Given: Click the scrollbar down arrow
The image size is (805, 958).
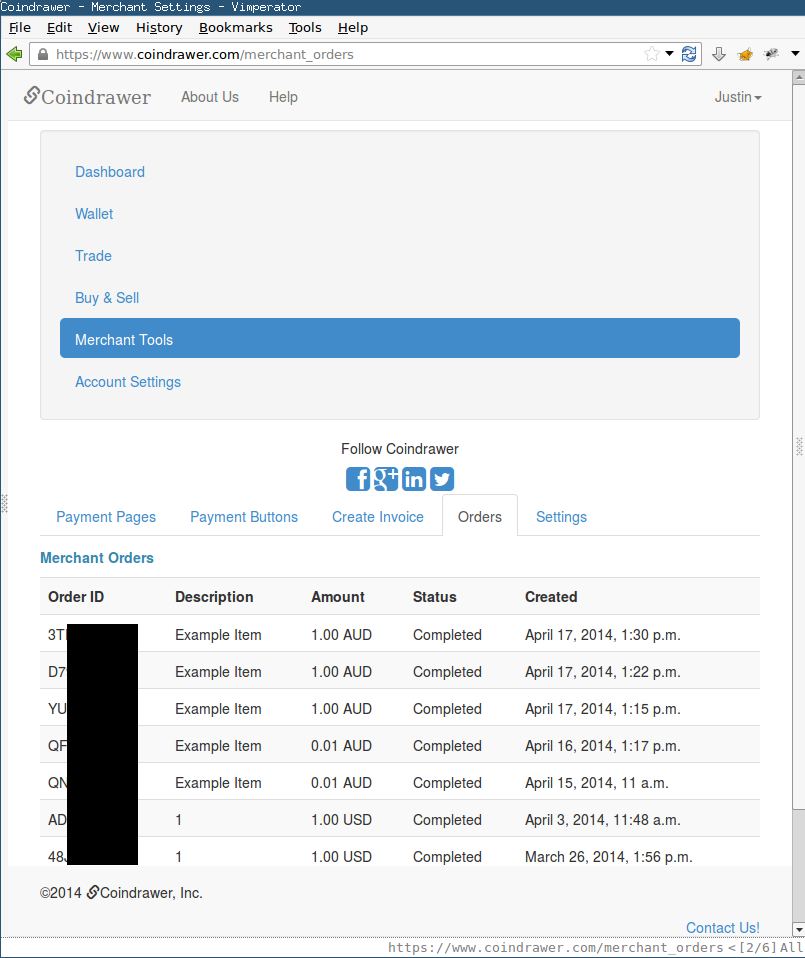Looking at the screenshot, I should 798,929.
